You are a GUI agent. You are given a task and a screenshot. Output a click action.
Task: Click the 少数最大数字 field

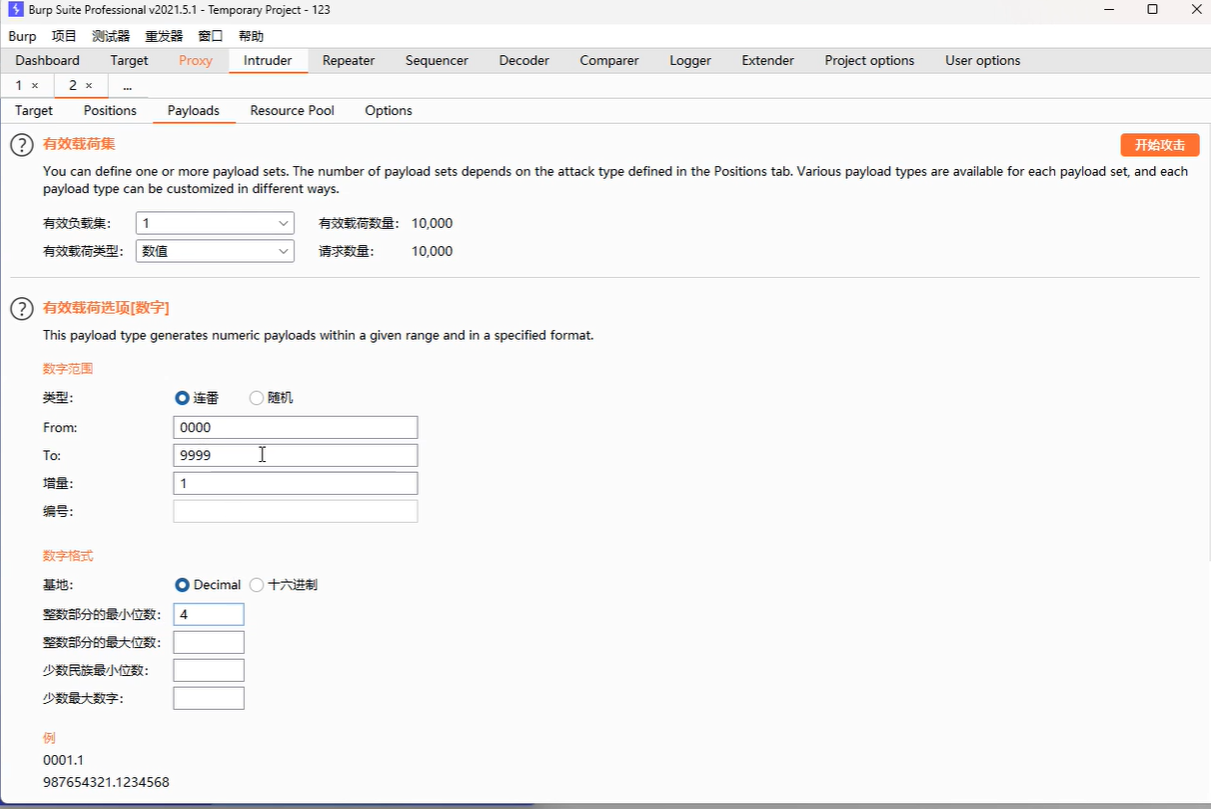click(x=208, y=698)
